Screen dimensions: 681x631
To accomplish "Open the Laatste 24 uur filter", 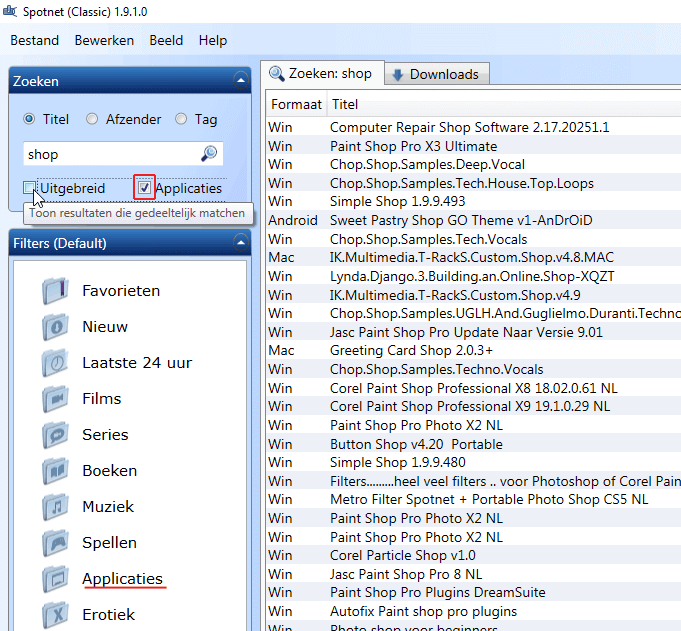I will 137,363.
